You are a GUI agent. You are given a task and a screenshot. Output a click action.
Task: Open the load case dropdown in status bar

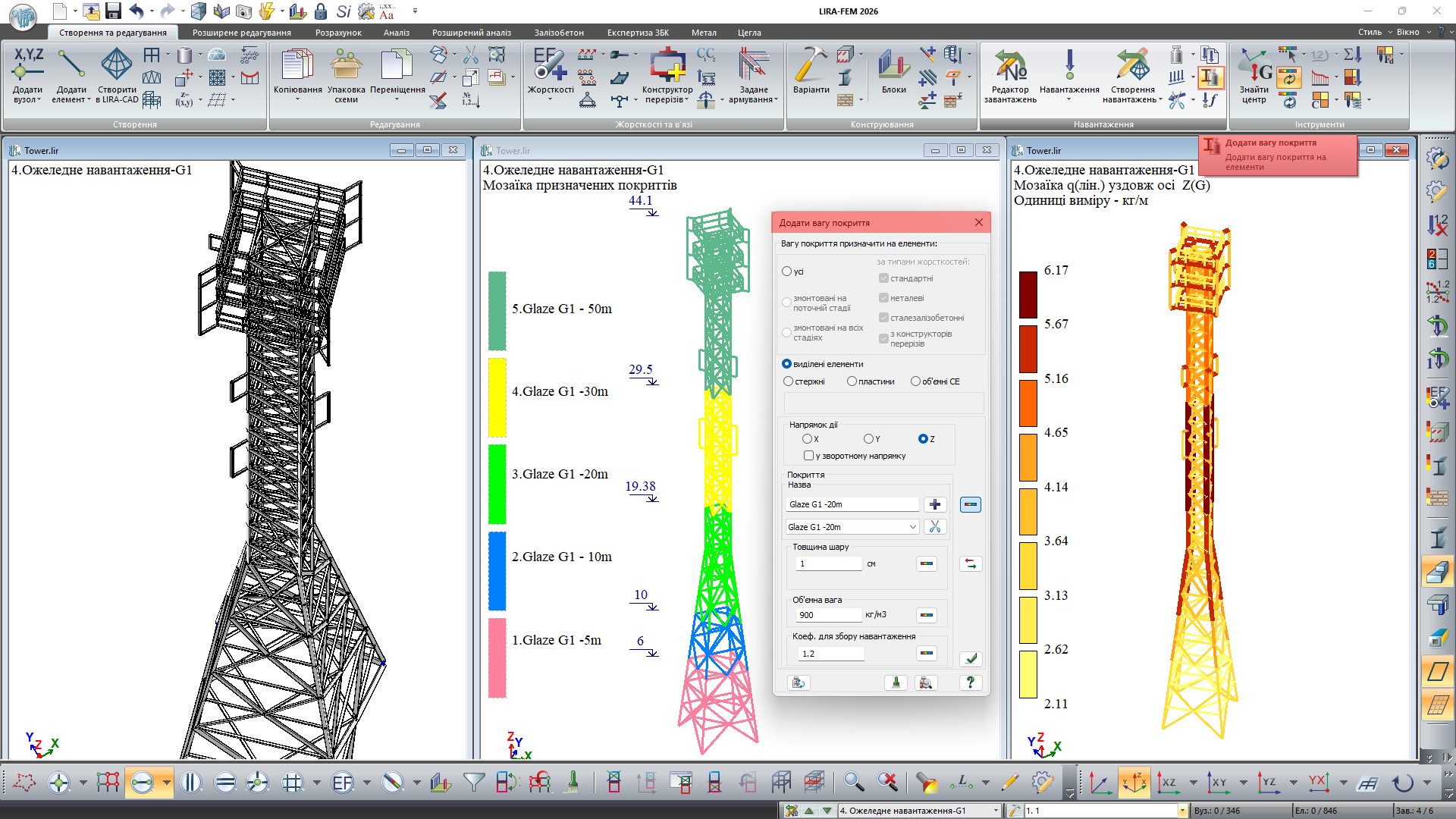(996, 811)
